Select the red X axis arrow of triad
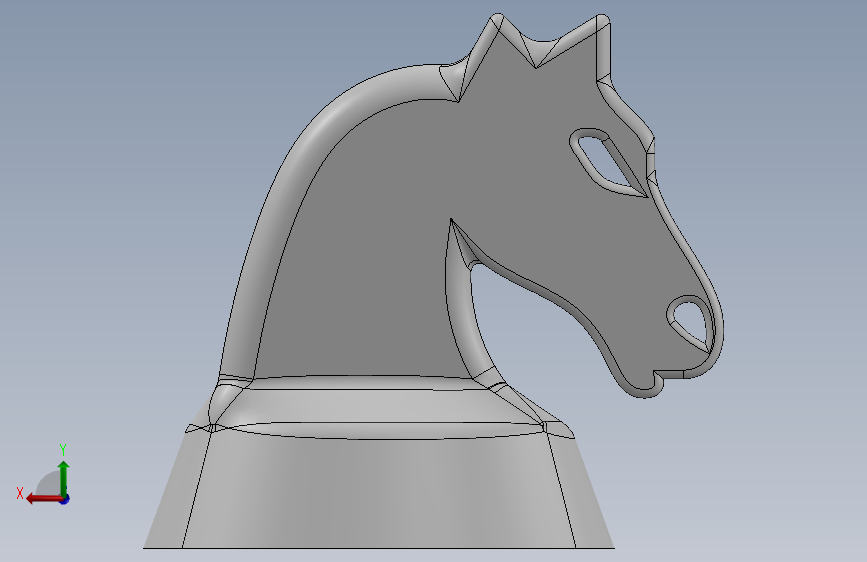The height and width of the screenshot is (562, 867). [x=44, y=499]
